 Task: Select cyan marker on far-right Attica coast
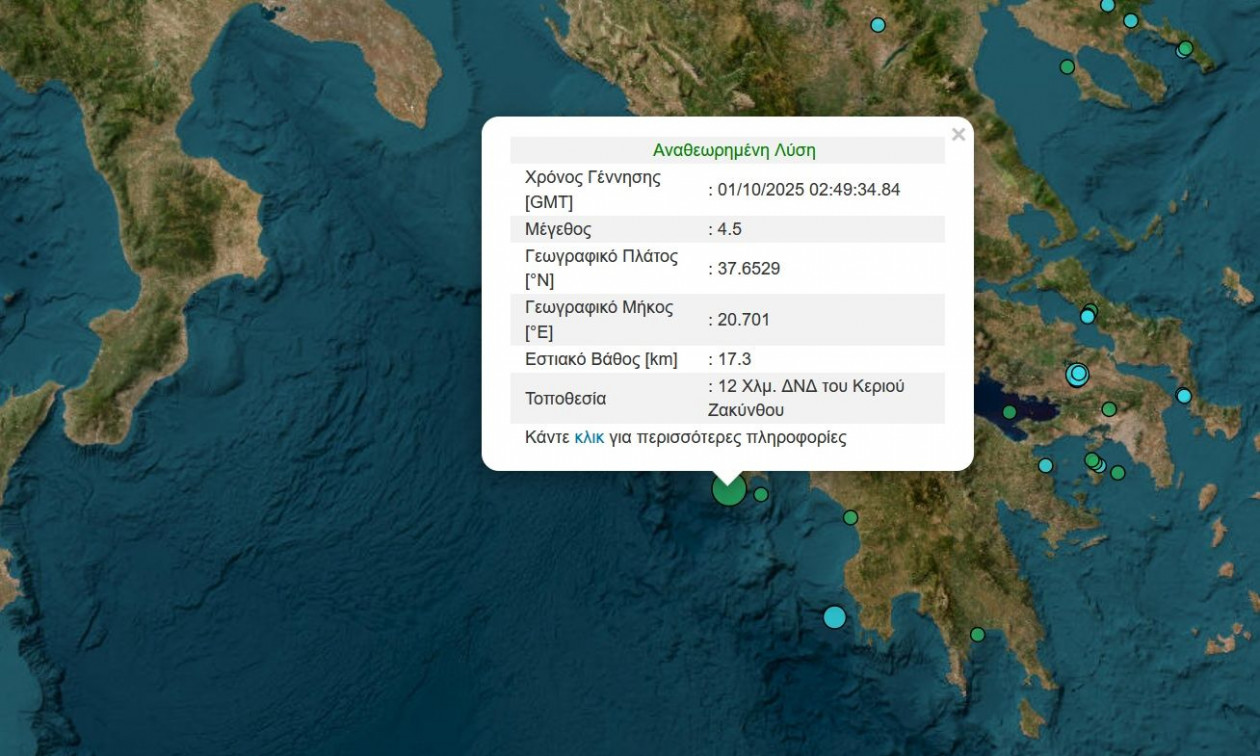(1184, 395)
